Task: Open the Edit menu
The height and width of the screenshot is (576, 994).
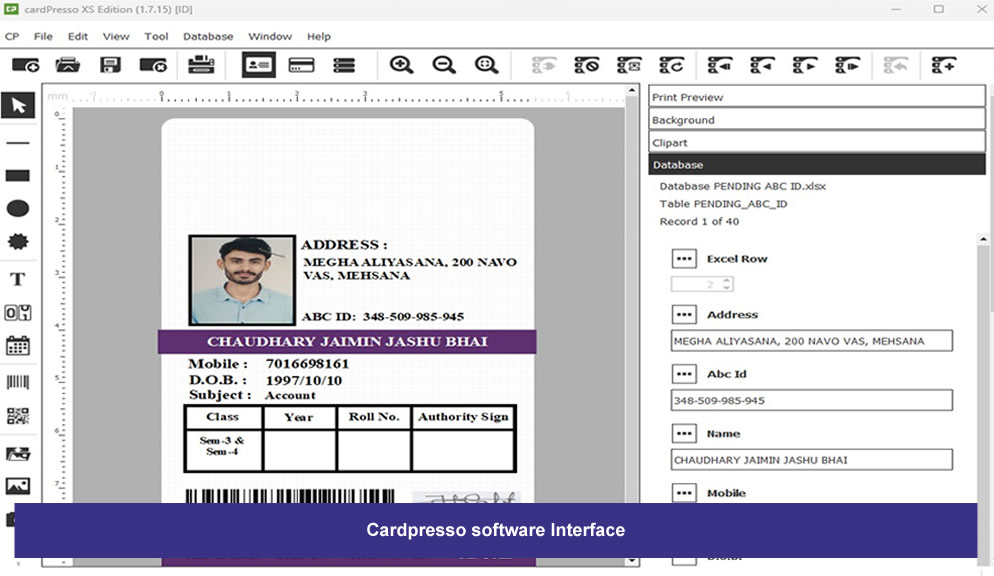Action: tap(78, 37)
